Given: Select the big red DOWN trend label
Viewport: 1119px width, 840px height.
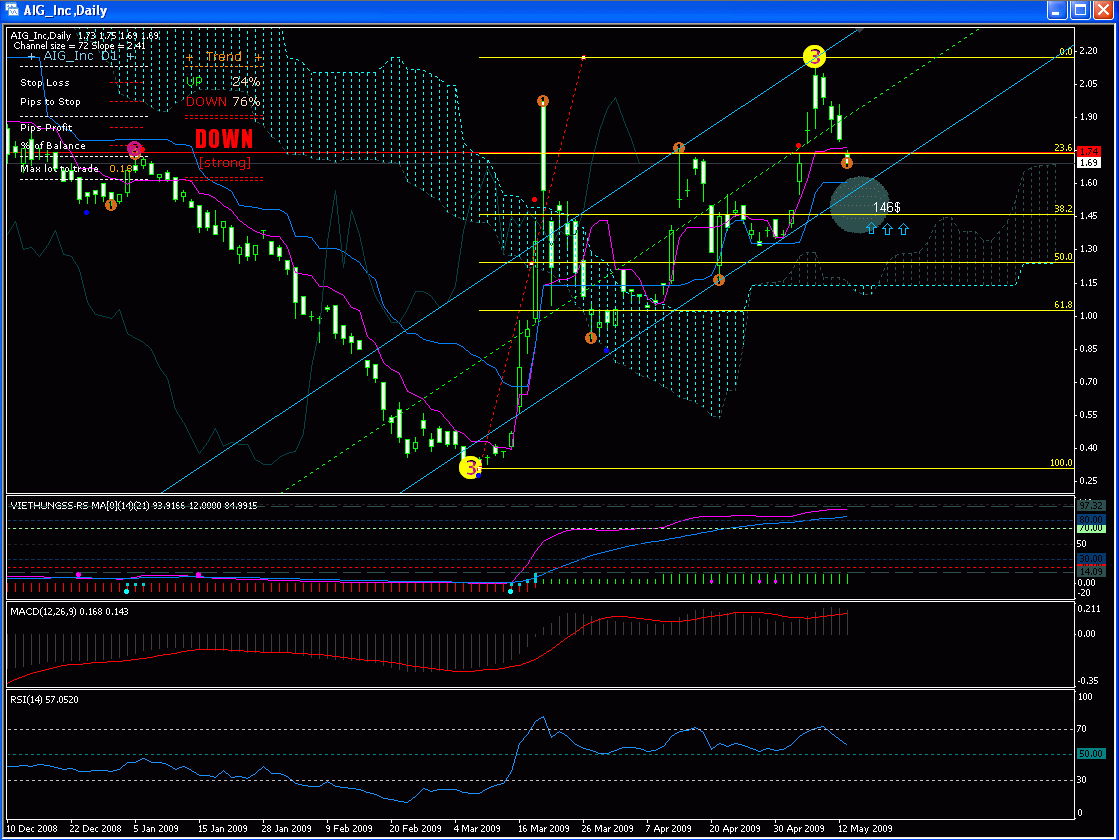Looking at the screenshot, I should click(x=224, y=138).
